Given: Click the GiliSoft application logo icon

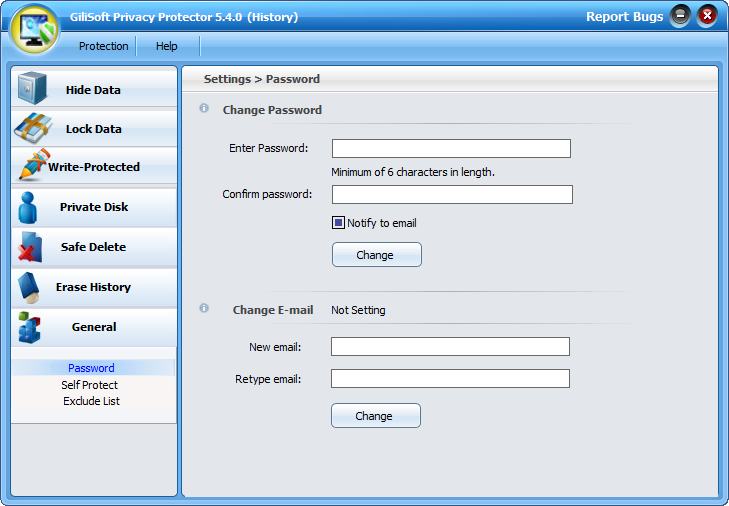Looking at the screenshot, I should 35,29.
